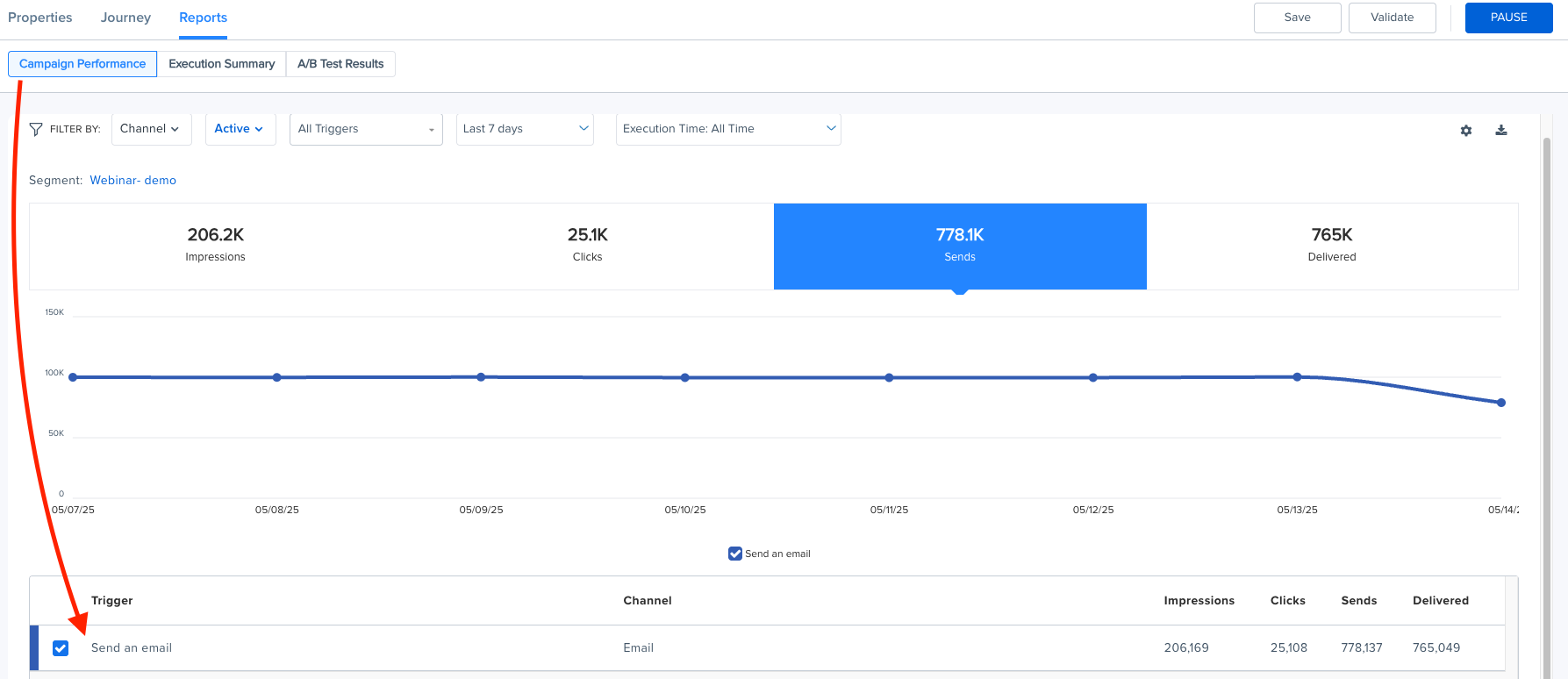Click the Sends column header

tap(1359, 601)
